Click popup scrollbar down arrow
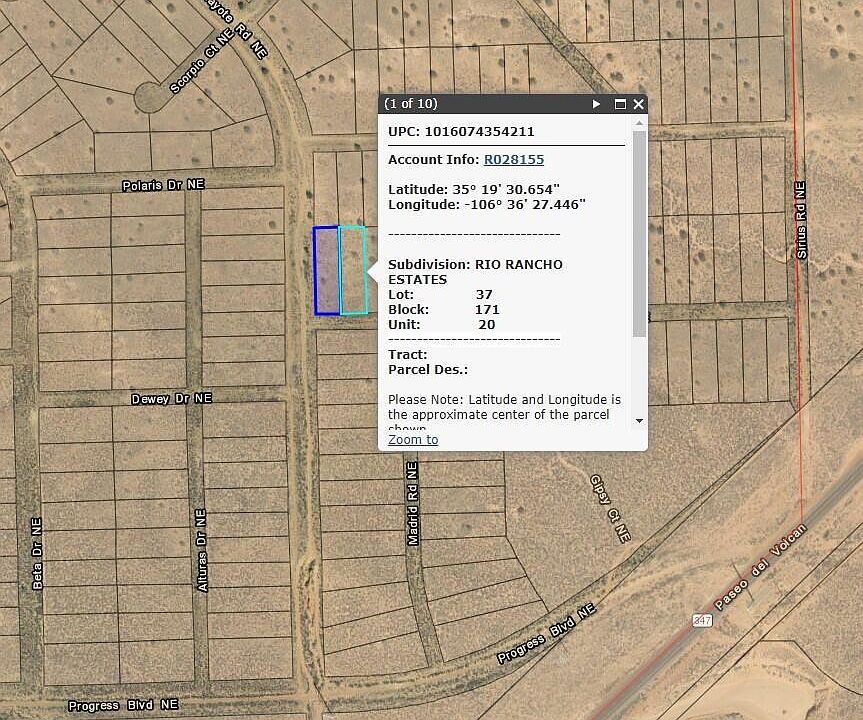 [639, 421]
